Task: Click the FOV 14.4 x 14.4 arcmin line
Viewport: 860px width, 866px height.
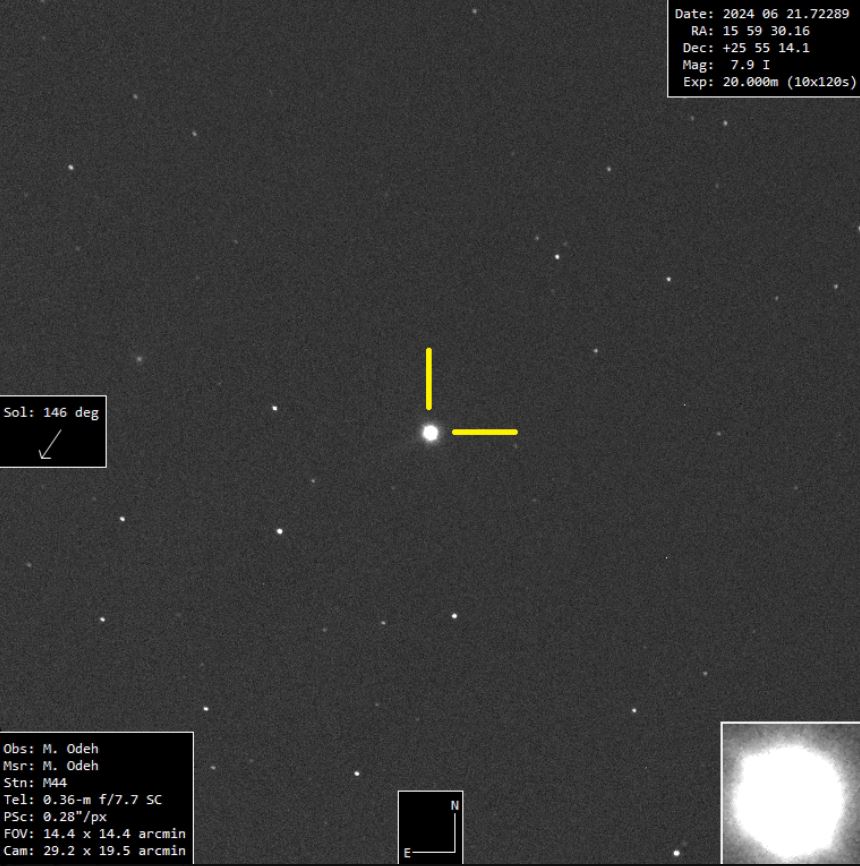Action: [94, 833]
